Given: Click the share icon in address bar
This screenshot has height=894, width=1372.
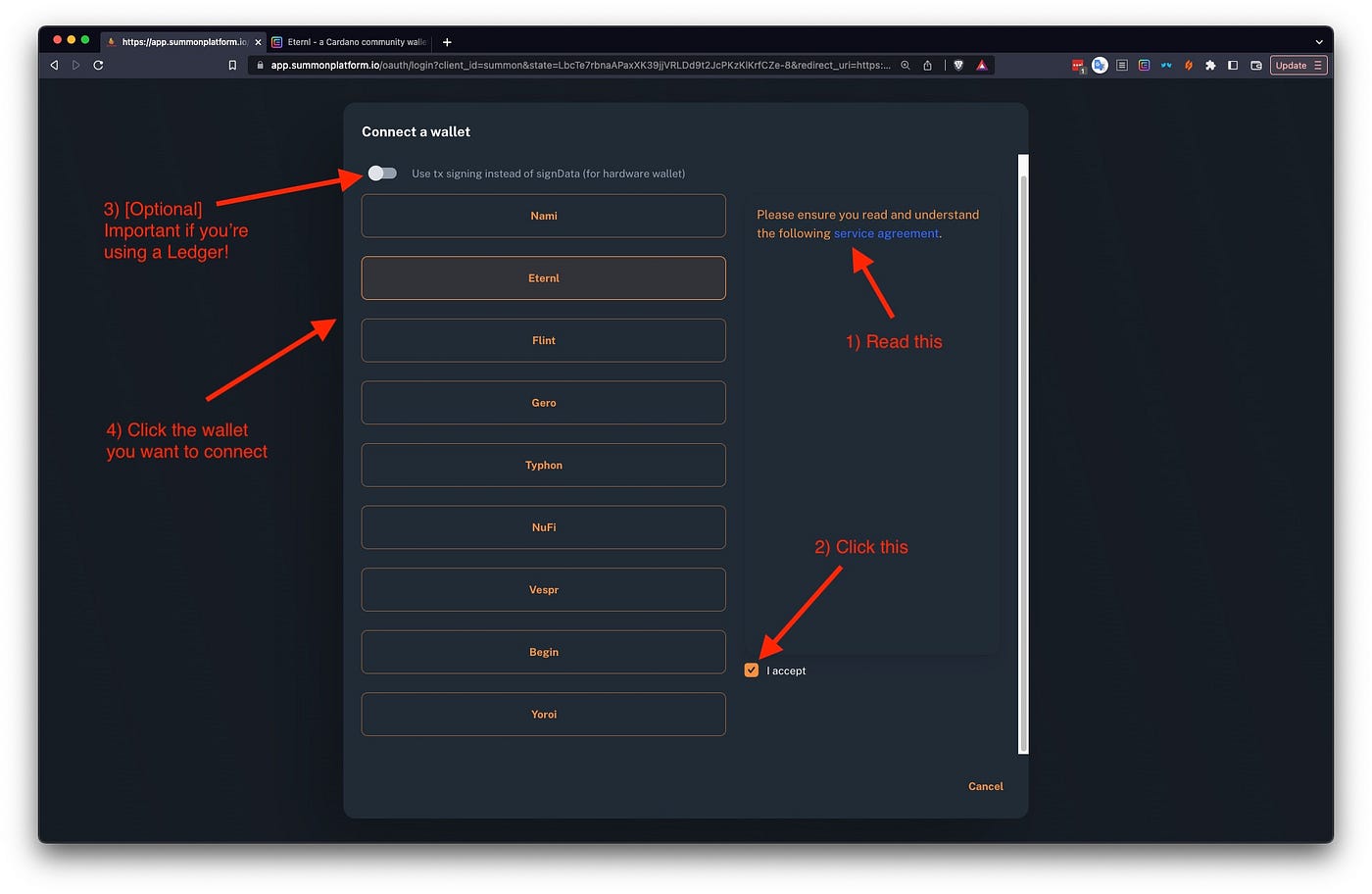Looking at the screenshot, I should point(927,66).
